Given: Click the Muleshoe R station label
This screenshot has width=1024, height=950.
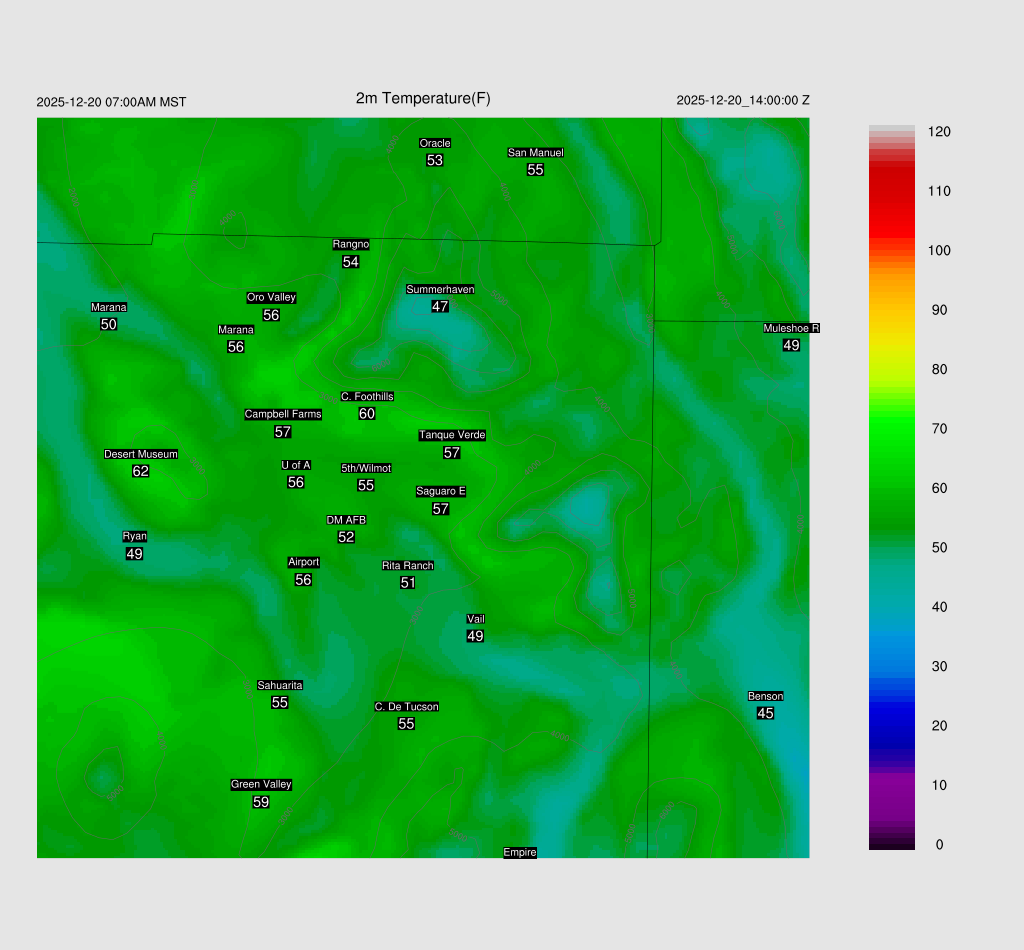Looking at the screenshot, I should (791, 328).
